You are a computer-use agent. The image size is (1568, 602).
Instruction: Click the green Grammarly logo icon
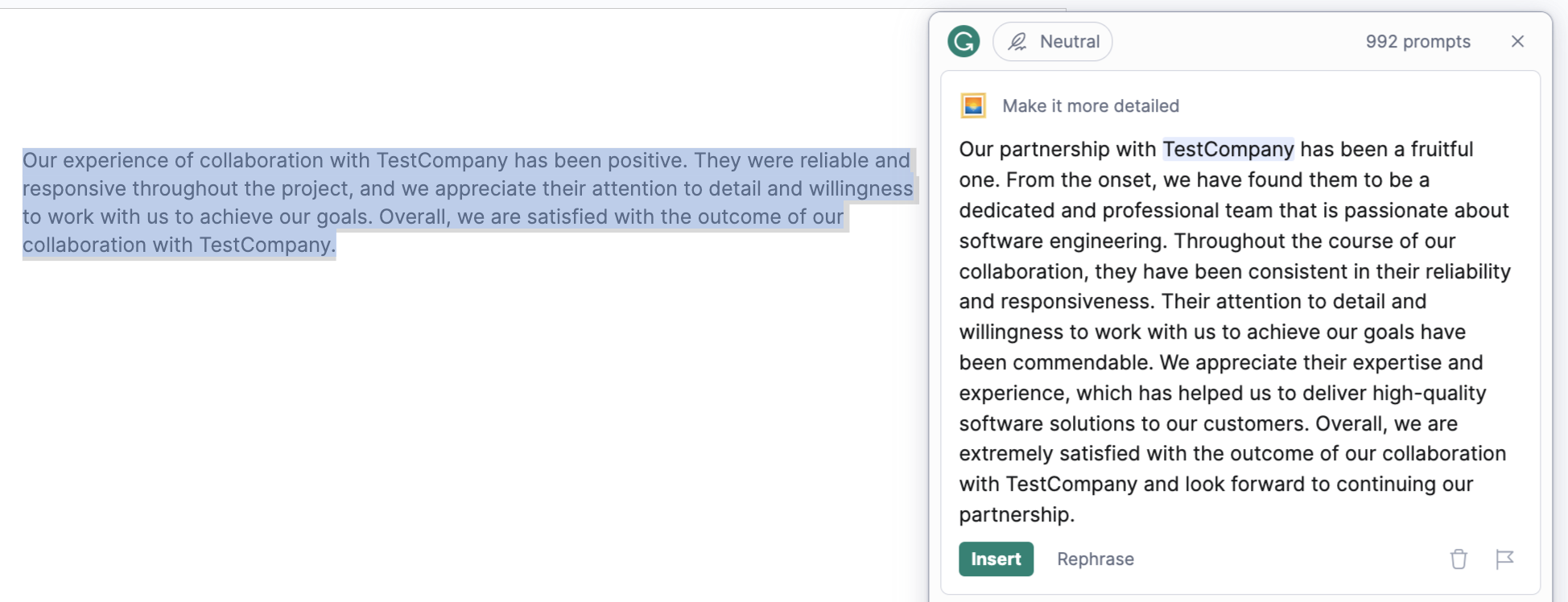coord(965,41)
